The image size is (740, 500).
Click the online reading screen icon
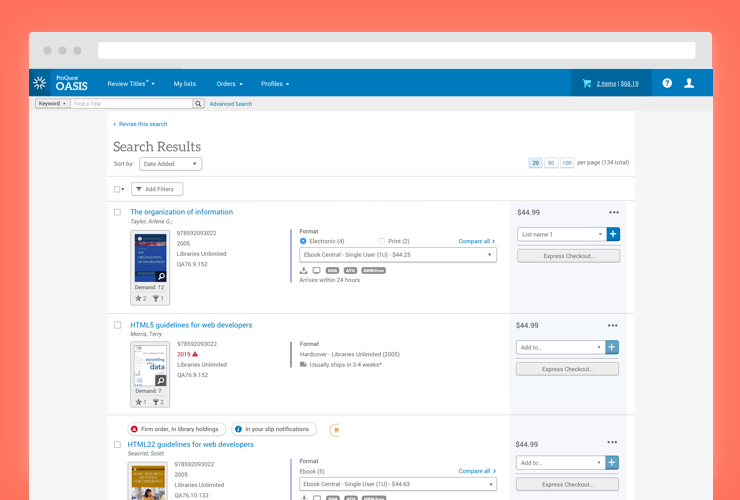(x=317, y=271)
